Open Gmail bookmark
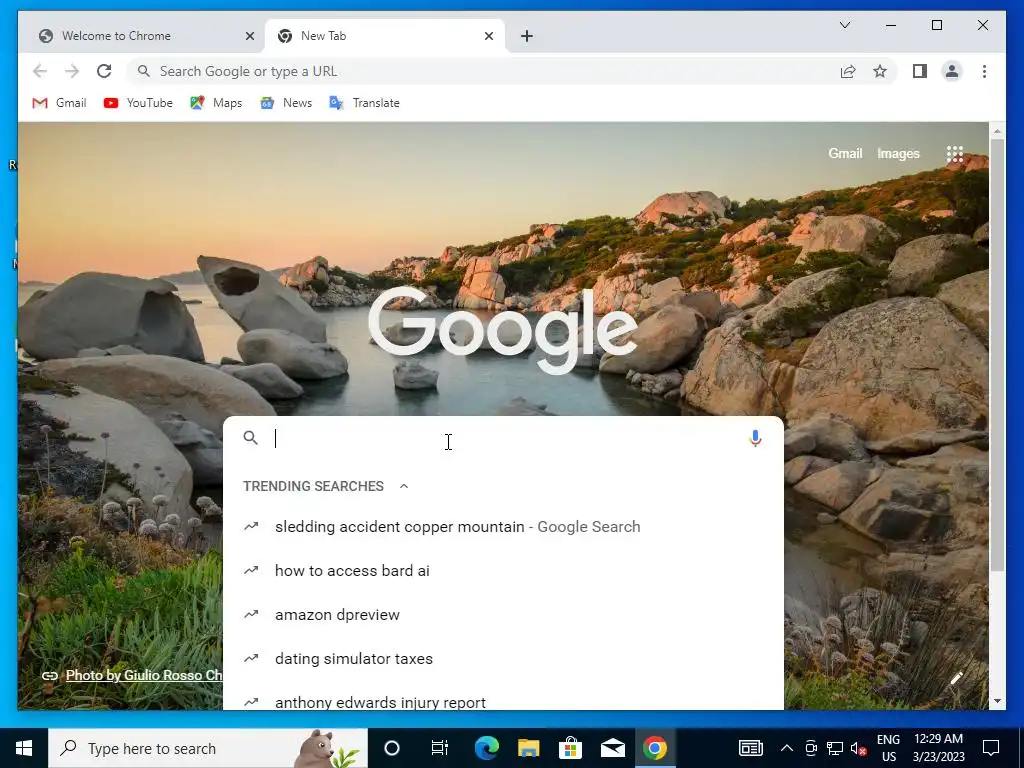1024x768 pixels. pos(59,103)
